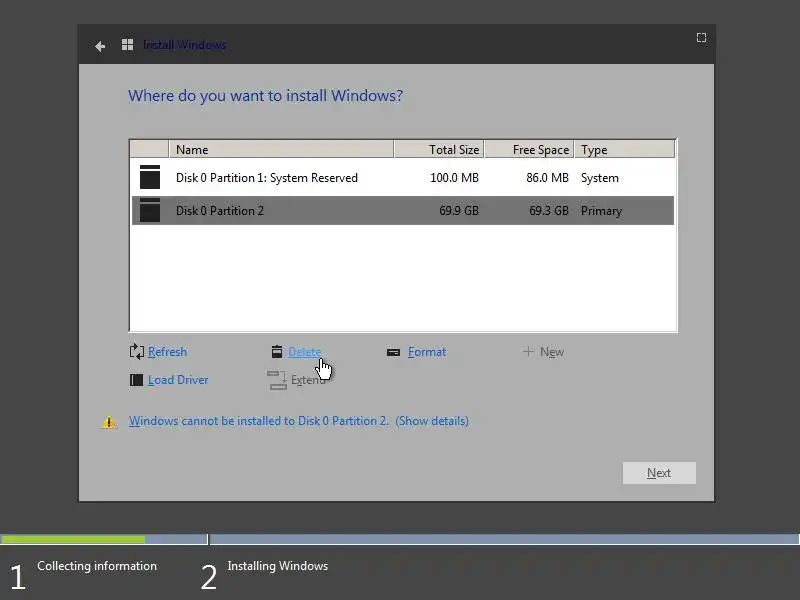Viewport: 800px width, 600px height.
Task: Click the maximize icon at top right
Action: click(702, 38)
